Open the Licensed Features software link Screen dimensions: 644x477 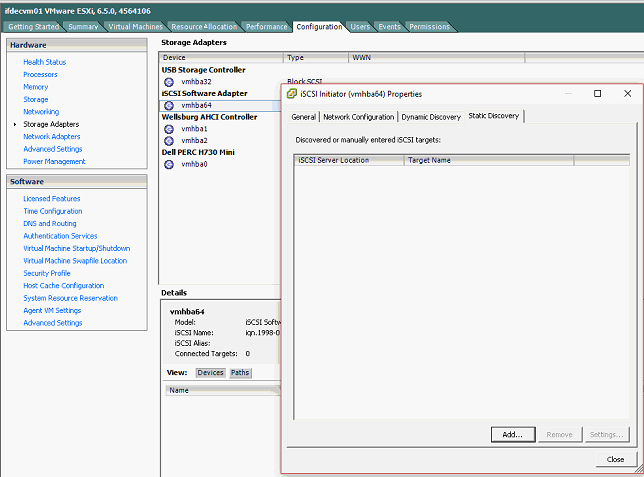[x=52, y=199]
